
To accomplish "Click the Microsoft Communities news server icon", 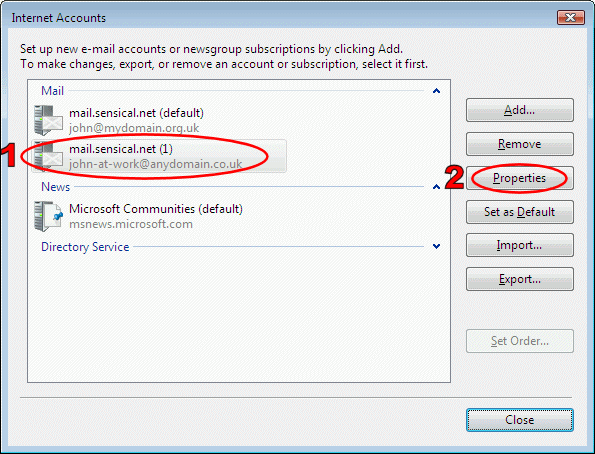I will point(48,216).
